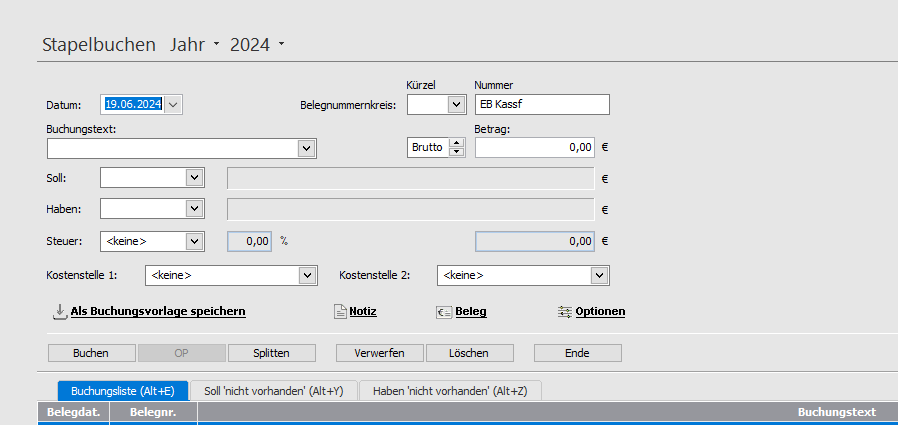
Task: Open the Soll account dropdown
Action: [x=195, y=178]
